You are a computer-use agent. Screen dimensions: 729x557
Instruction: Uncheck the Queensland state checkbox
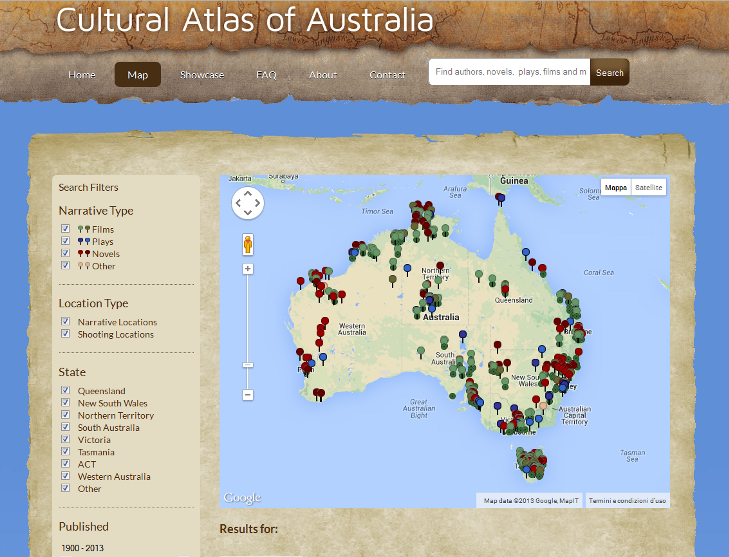tap(66, 391)
